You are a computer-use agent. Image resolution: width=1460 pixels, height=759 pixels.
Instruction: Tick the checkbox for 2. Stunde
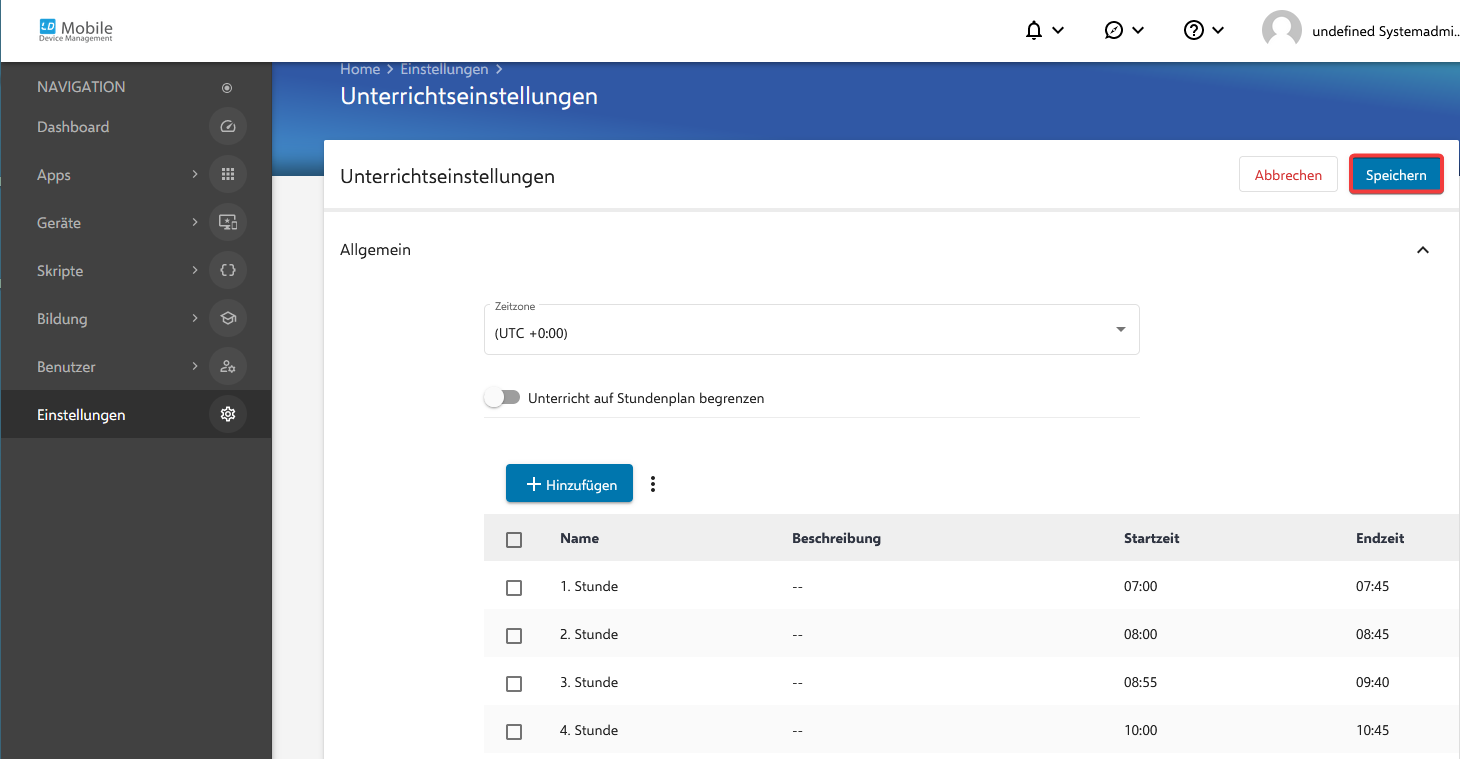point(514,636)
